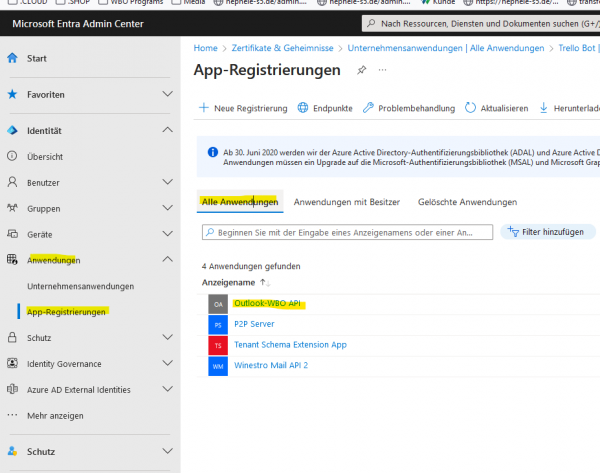
Task: Click Neue Registrierung button
Action: [x=243, y=108]
